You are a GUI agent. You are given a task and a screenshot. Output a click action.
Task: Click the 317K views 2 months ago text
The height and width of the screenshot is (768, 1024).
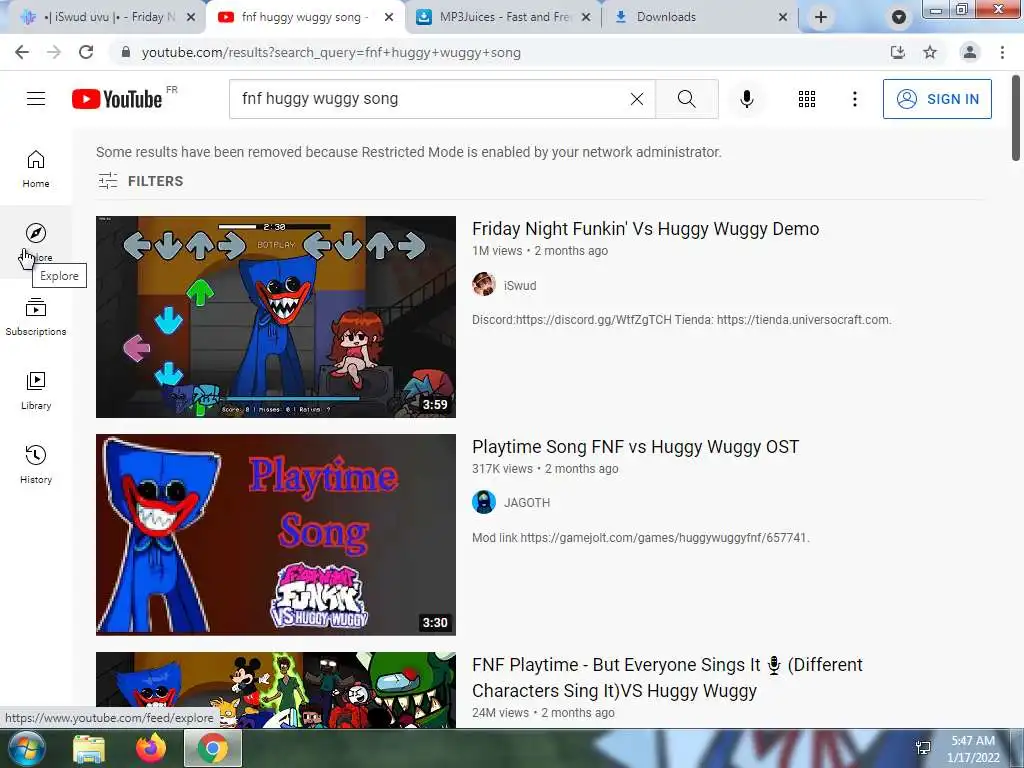(x=545, y=469)
